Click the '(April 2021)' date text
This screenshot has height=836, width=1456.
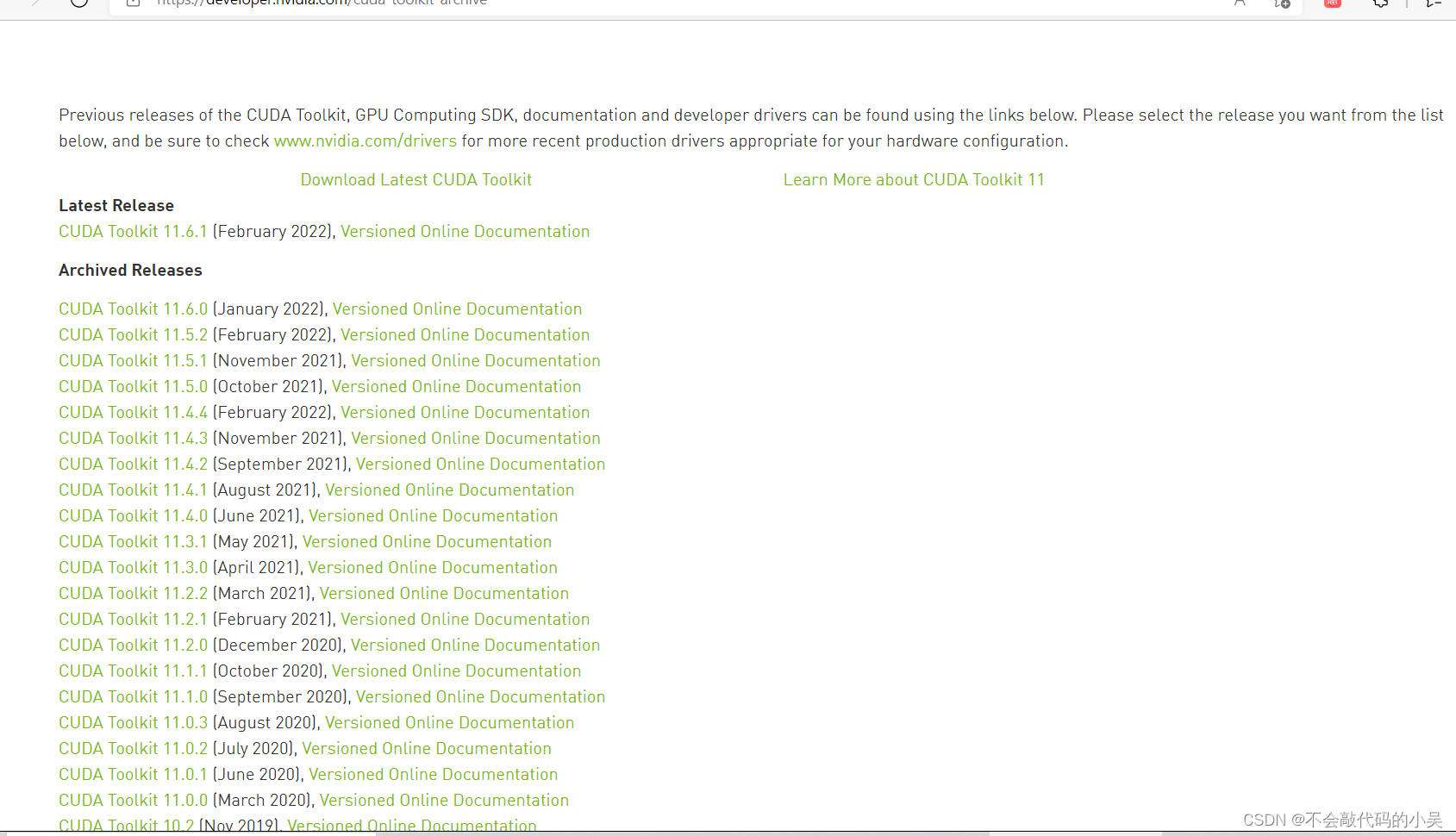click(257, 568)
